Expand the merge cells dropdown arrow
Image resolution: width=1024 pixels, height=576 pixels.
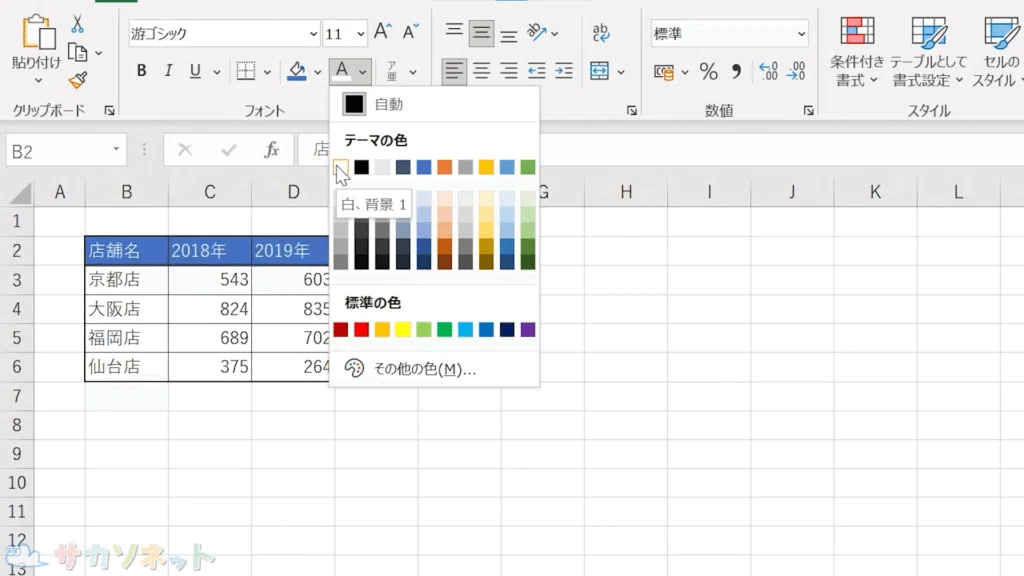(x=621, y=72)
